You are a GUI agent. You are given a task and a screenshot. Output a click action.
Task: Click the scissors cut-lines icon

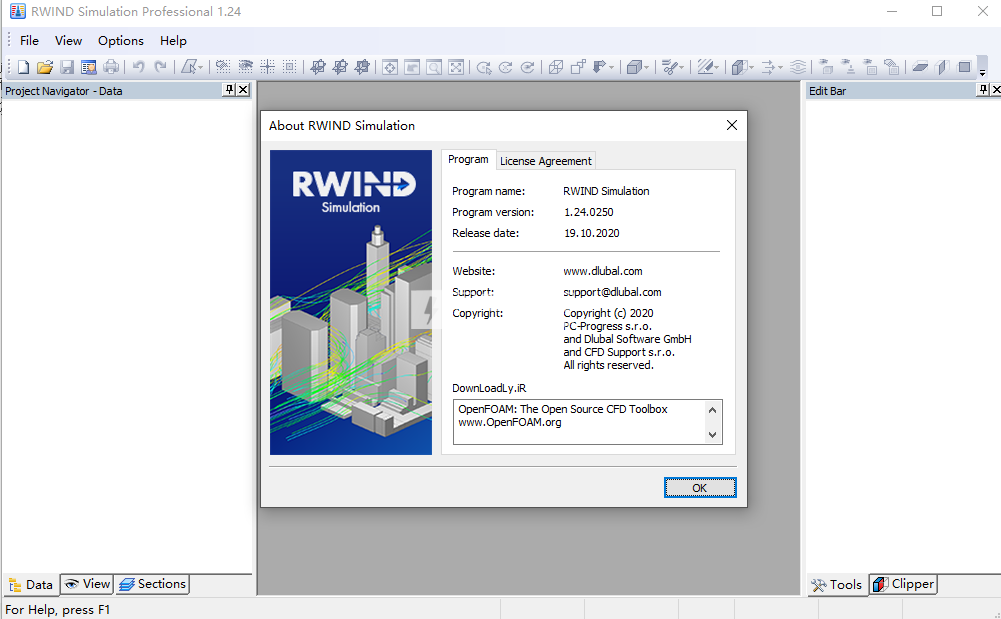click(670, 67)
